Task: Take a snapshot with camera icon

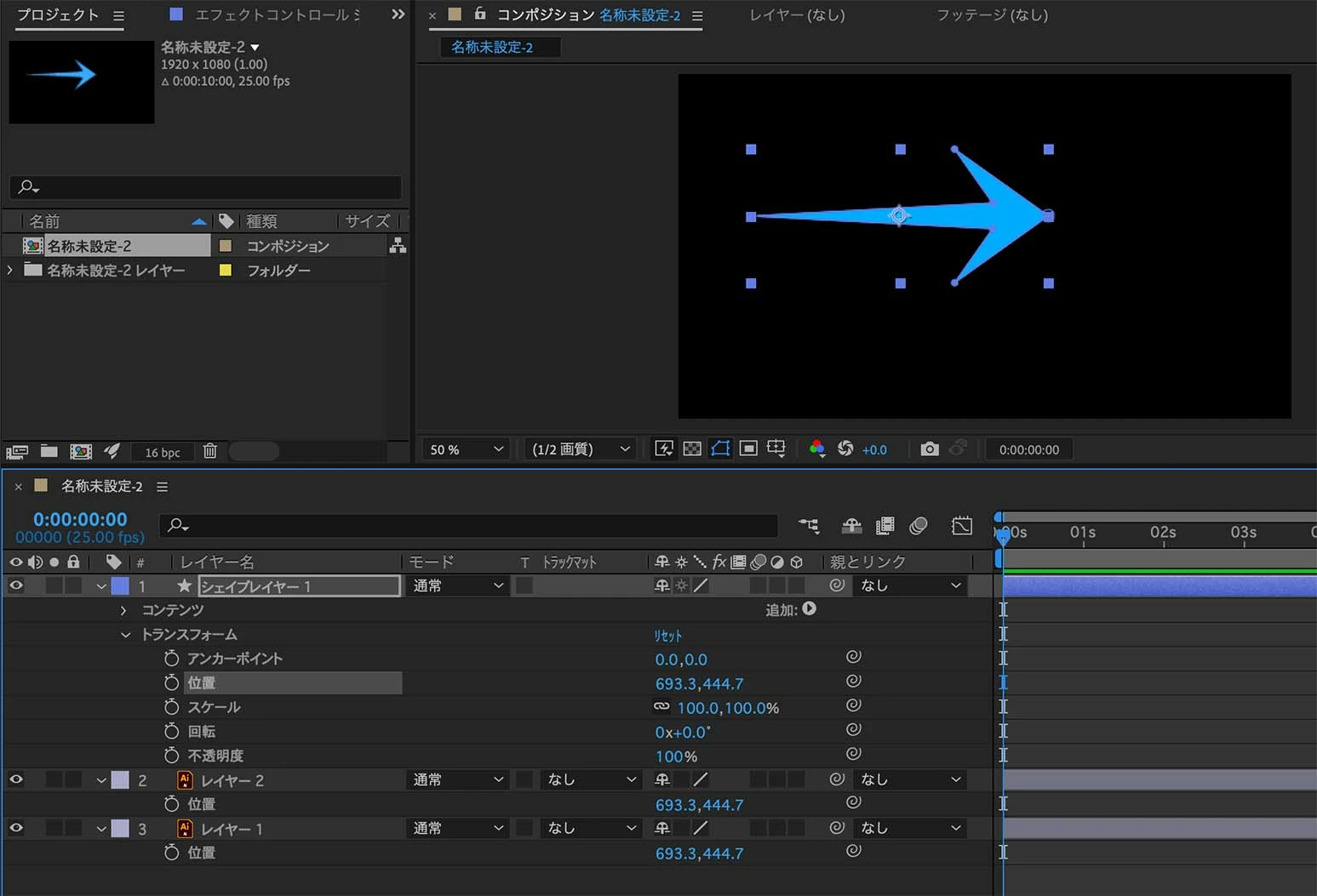Action: (x=930, y=448)
